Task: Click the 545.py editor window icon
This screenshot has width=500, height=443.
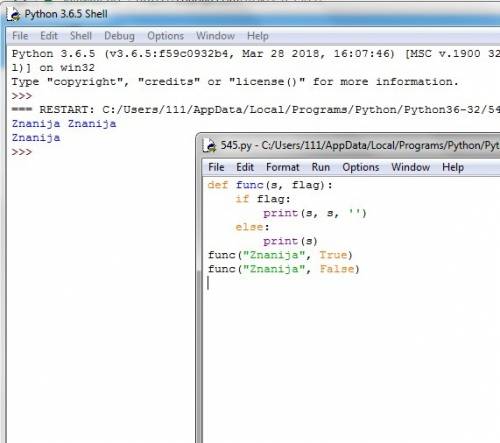Action: 210,146
